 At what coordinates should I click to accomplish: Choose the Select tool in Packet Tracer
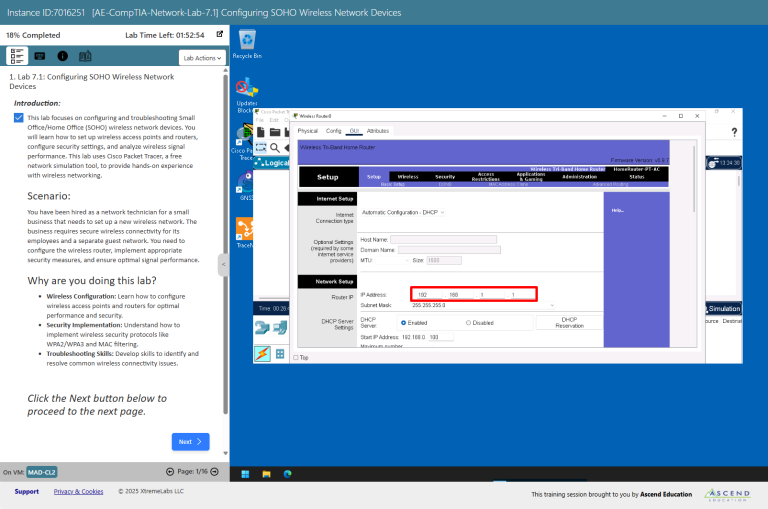coord(261,147)
